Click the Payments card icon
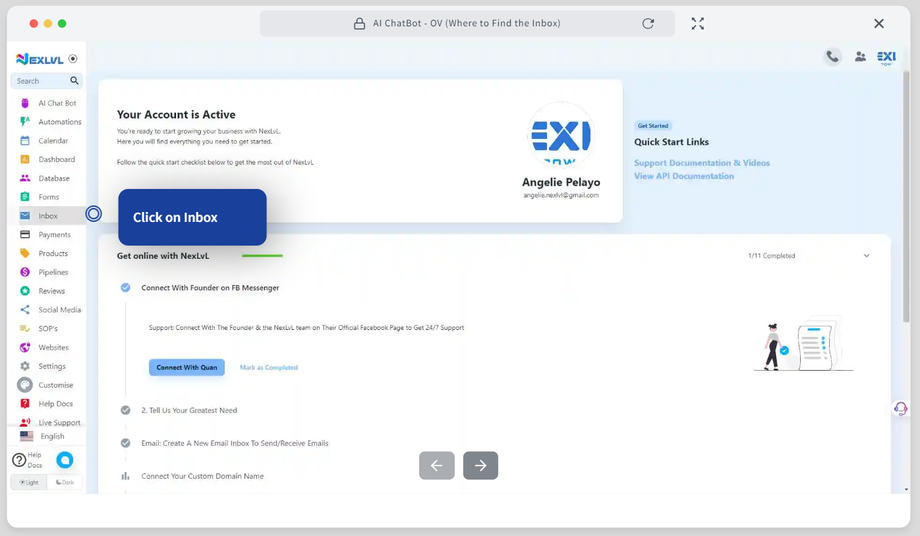Image resolution: width=920 pixels, height=536 pixels. (25, 235)
